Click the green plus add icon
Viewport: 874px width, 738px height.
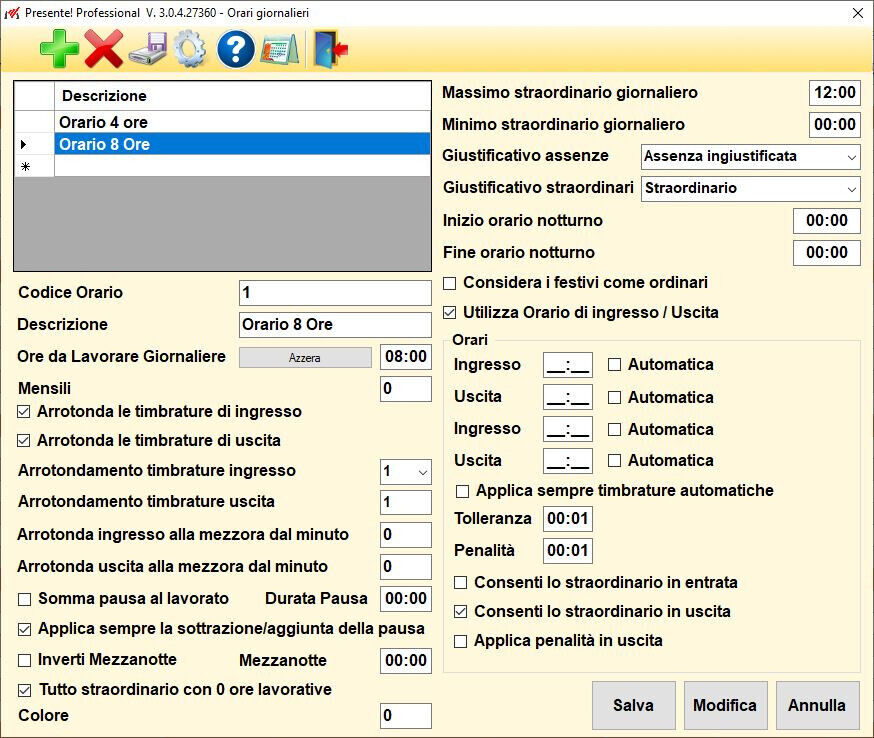(x=60, y=49)
